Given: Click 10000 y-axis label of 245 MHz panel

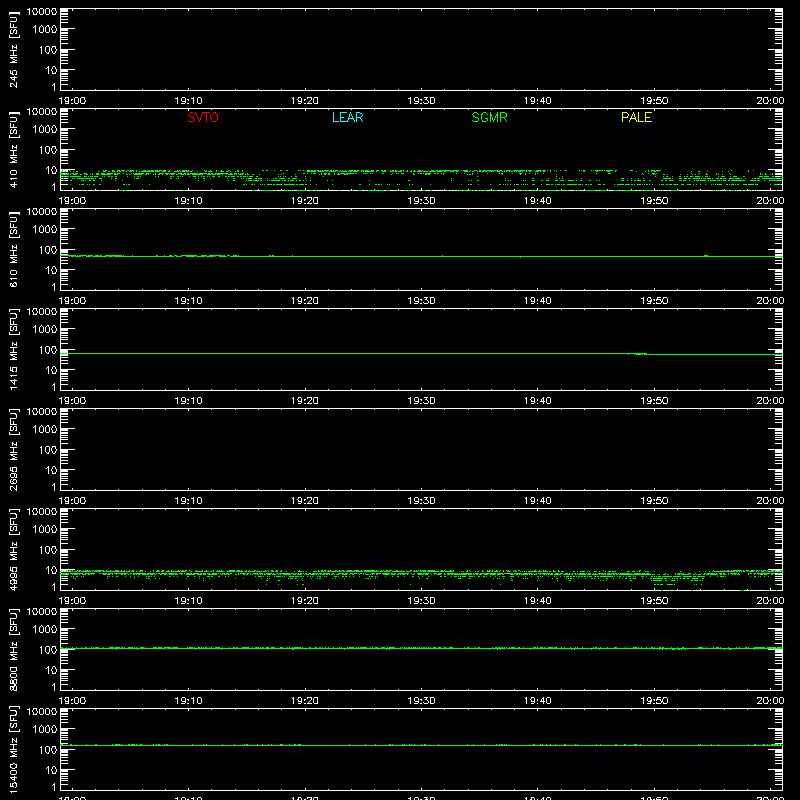Looking at the screenshot, I should coord(42,12).
